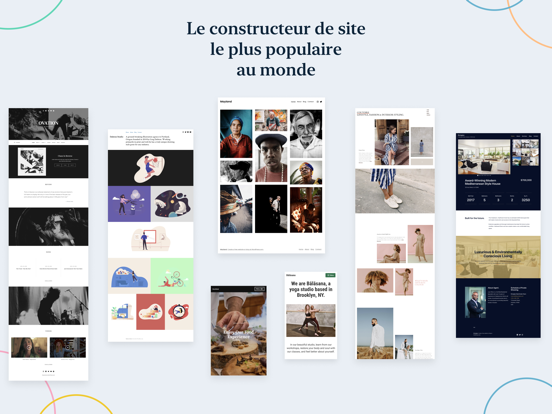Screen dimensions: 552x414
Task: Click the striped skirt and sneakers fashion photo
Action: 395,191
